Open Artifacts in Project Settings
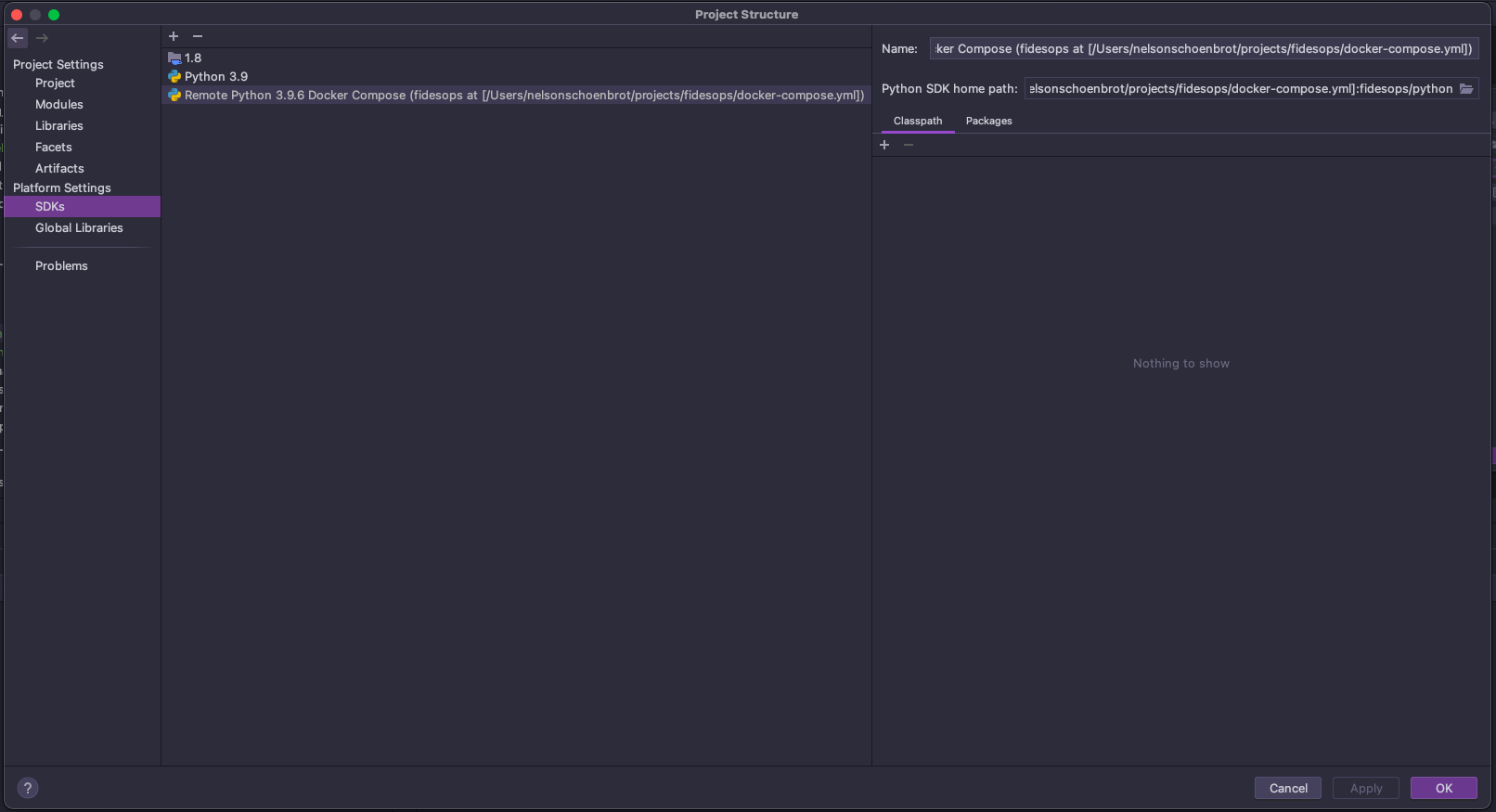Image resolution: width=1496 pixels, height=812 pixels. tap(59, 169)
